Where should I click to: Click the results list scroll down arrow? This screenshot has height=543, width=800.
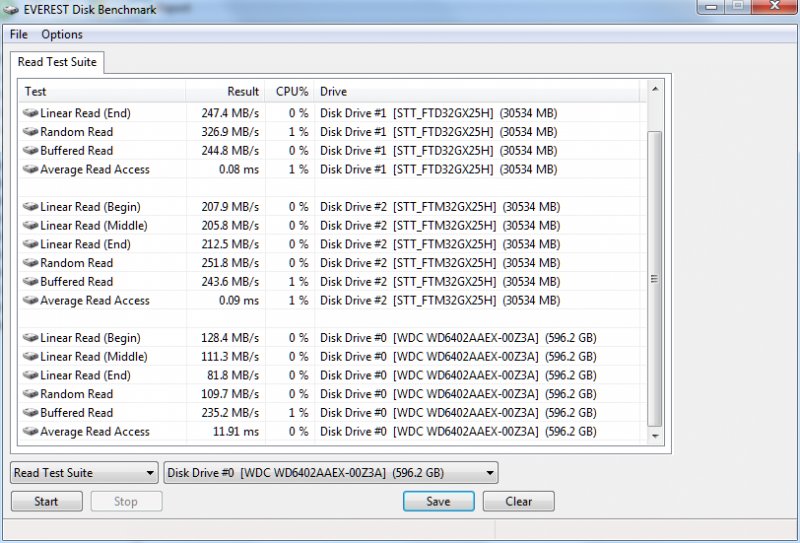coord(655,436)
